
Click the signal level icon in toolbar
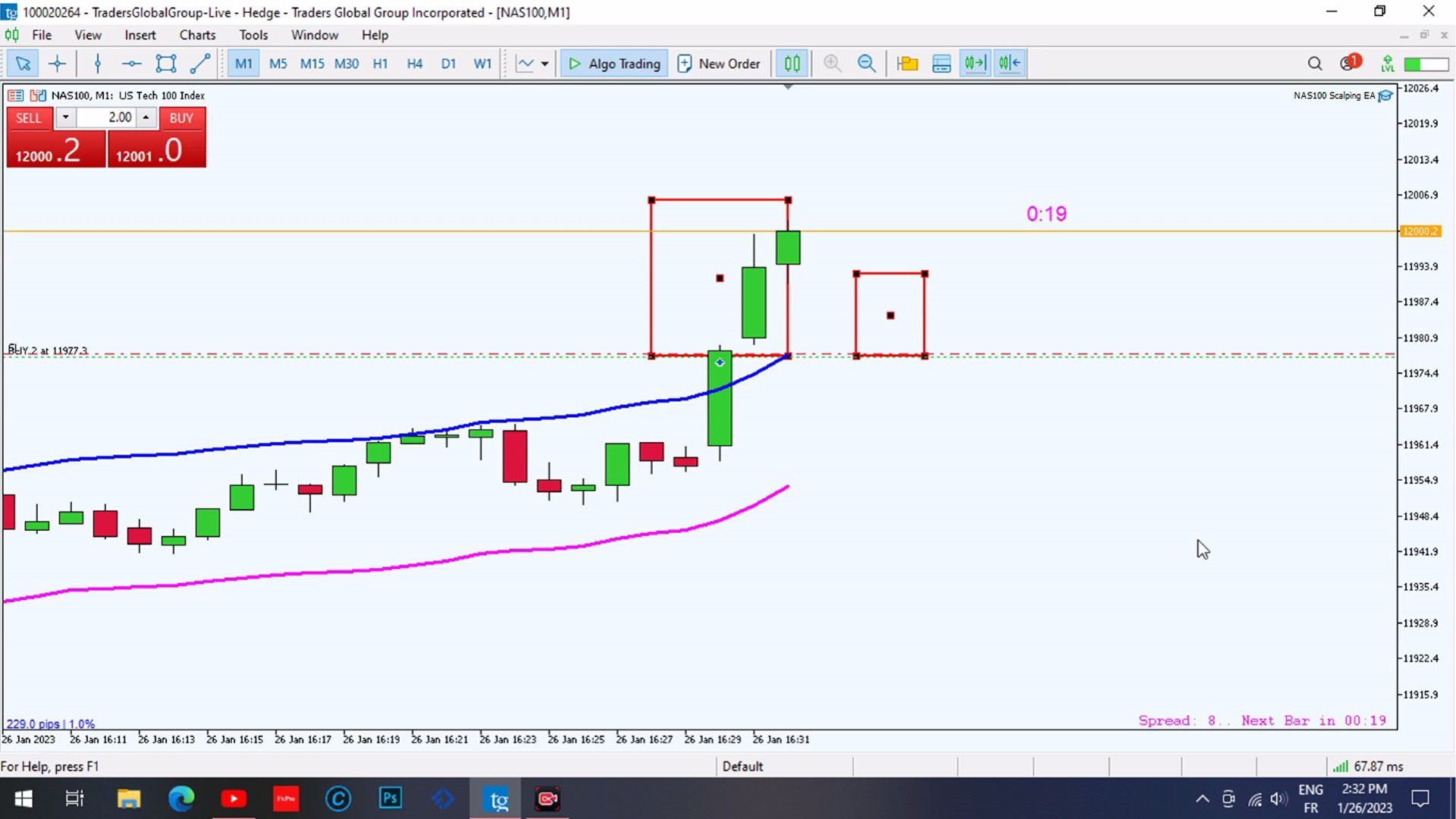(1388, 64)
